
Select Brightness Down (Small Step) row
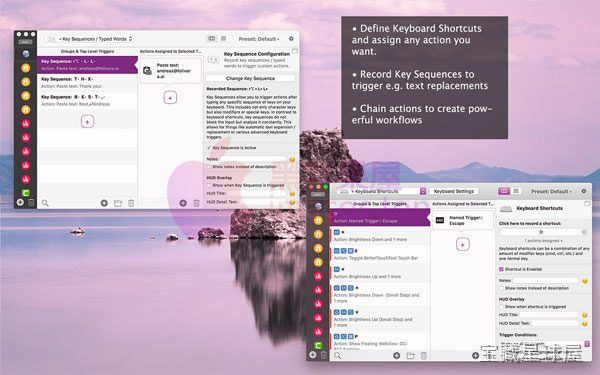380,294
